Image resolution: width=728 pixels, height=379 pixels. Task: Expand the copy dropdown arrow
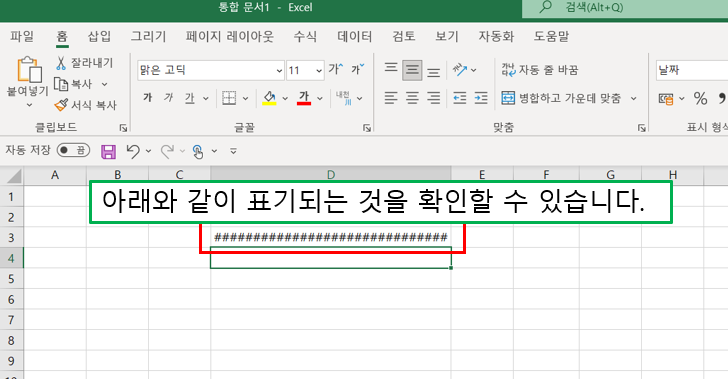coord(104,85)
